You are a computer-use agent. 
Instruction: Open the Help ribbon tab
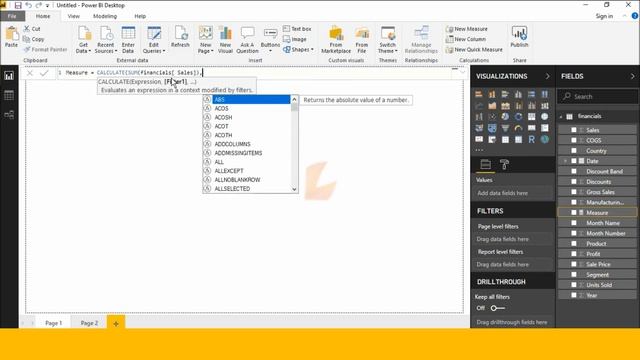[140, 16]
